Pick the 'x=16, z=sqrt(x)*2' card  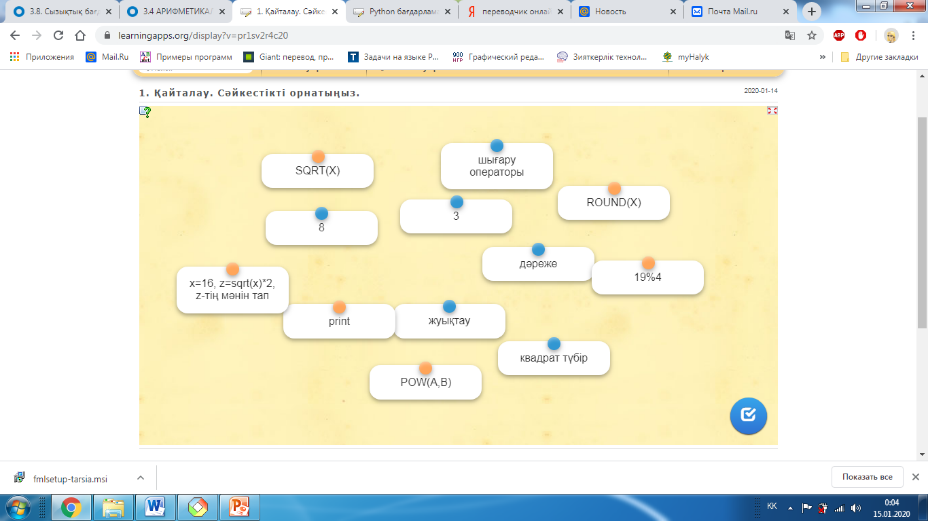tap(233, 290)
